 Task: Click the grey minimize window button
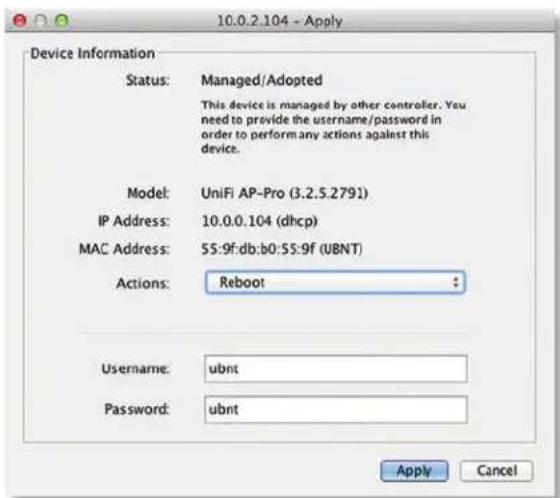click(41, 20)
